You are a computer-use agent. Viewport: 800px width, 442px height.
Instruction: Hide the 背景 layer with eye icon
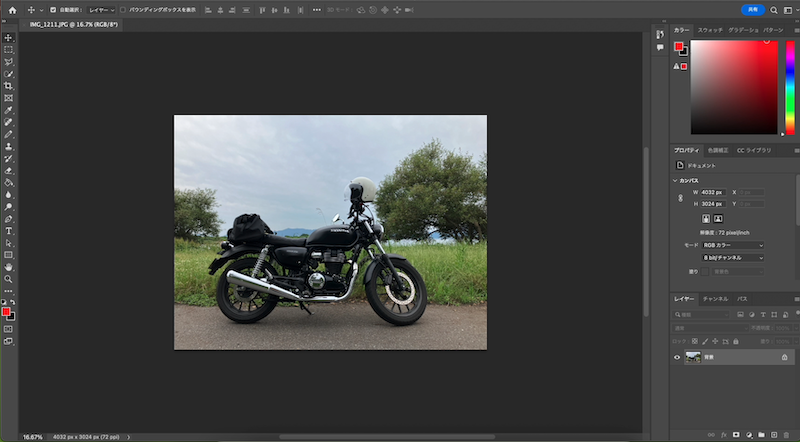[x=677, y=357]
